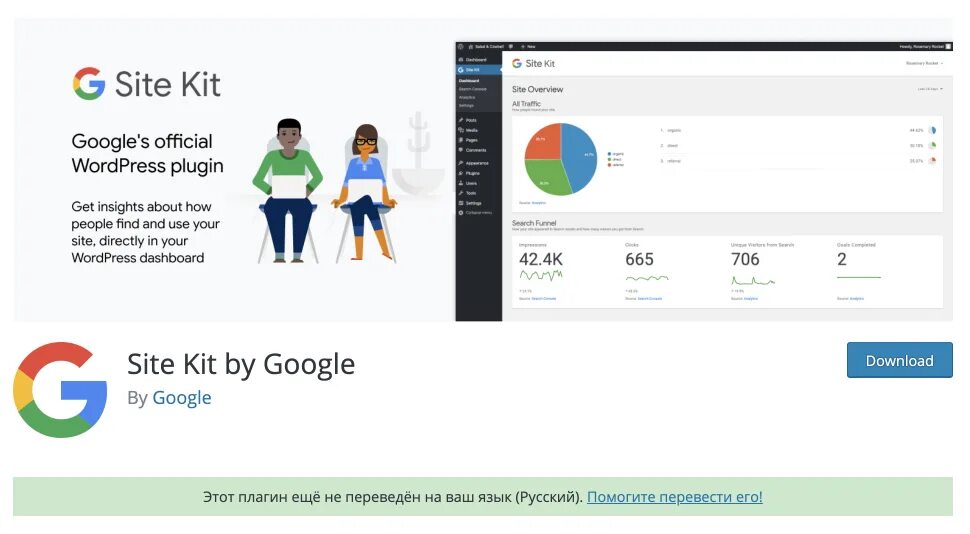Click the 42.4K impressions value

[x=541, y=259]
